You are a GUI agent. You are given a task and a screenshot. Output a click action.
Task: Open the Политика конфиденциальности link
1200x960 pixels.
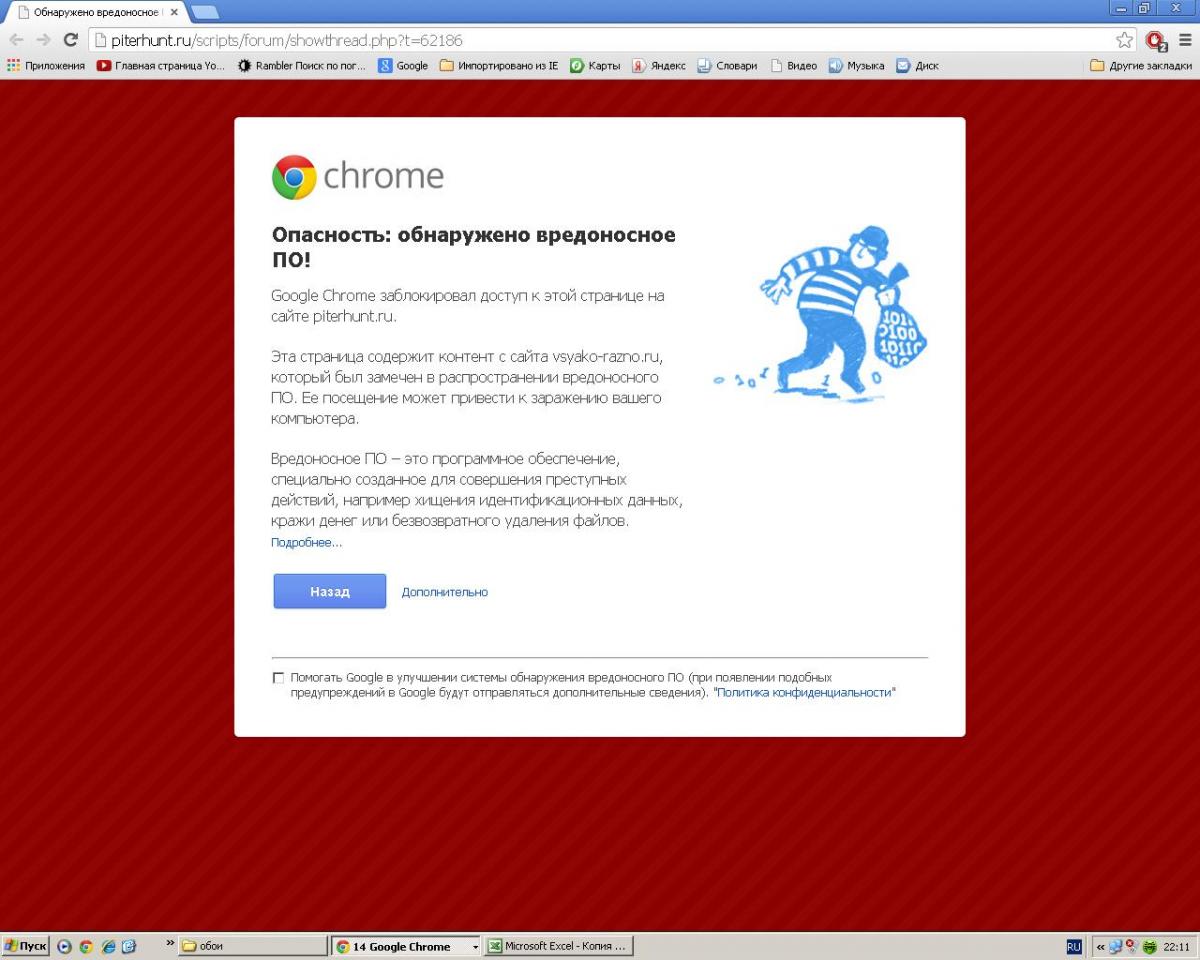pyautogui.click(x=804, y=692)
